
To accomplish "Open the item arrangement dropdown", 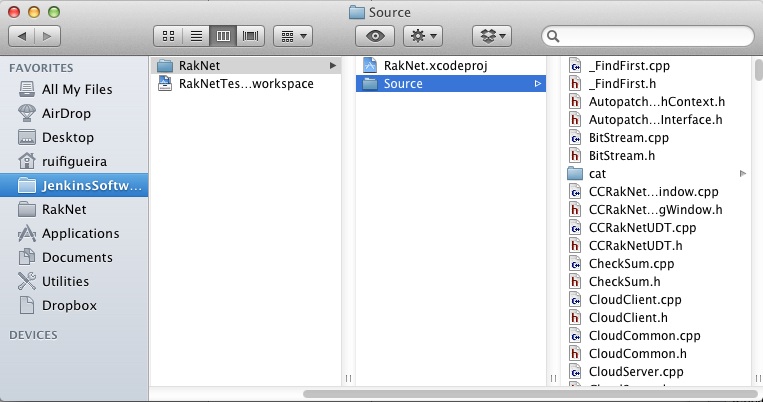I will tap(292, 35).
